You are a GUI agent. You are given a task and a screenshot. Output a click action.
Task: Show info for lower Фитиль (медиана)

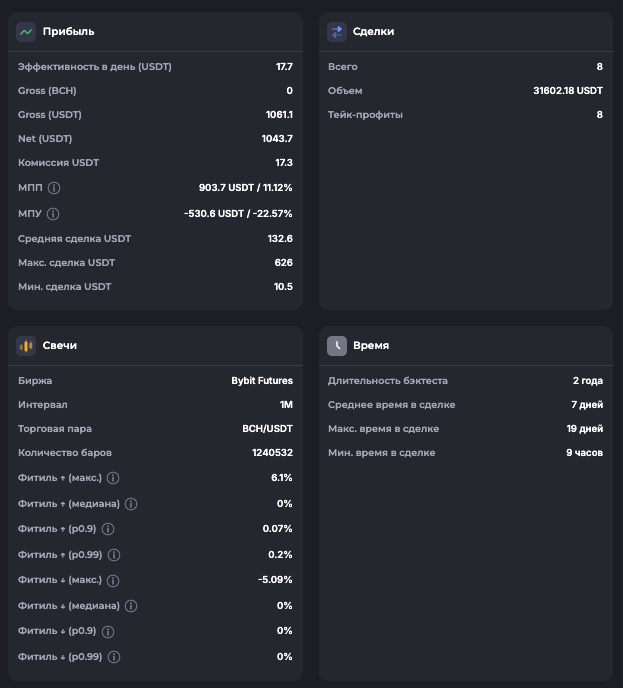click(x=131, y=606)
